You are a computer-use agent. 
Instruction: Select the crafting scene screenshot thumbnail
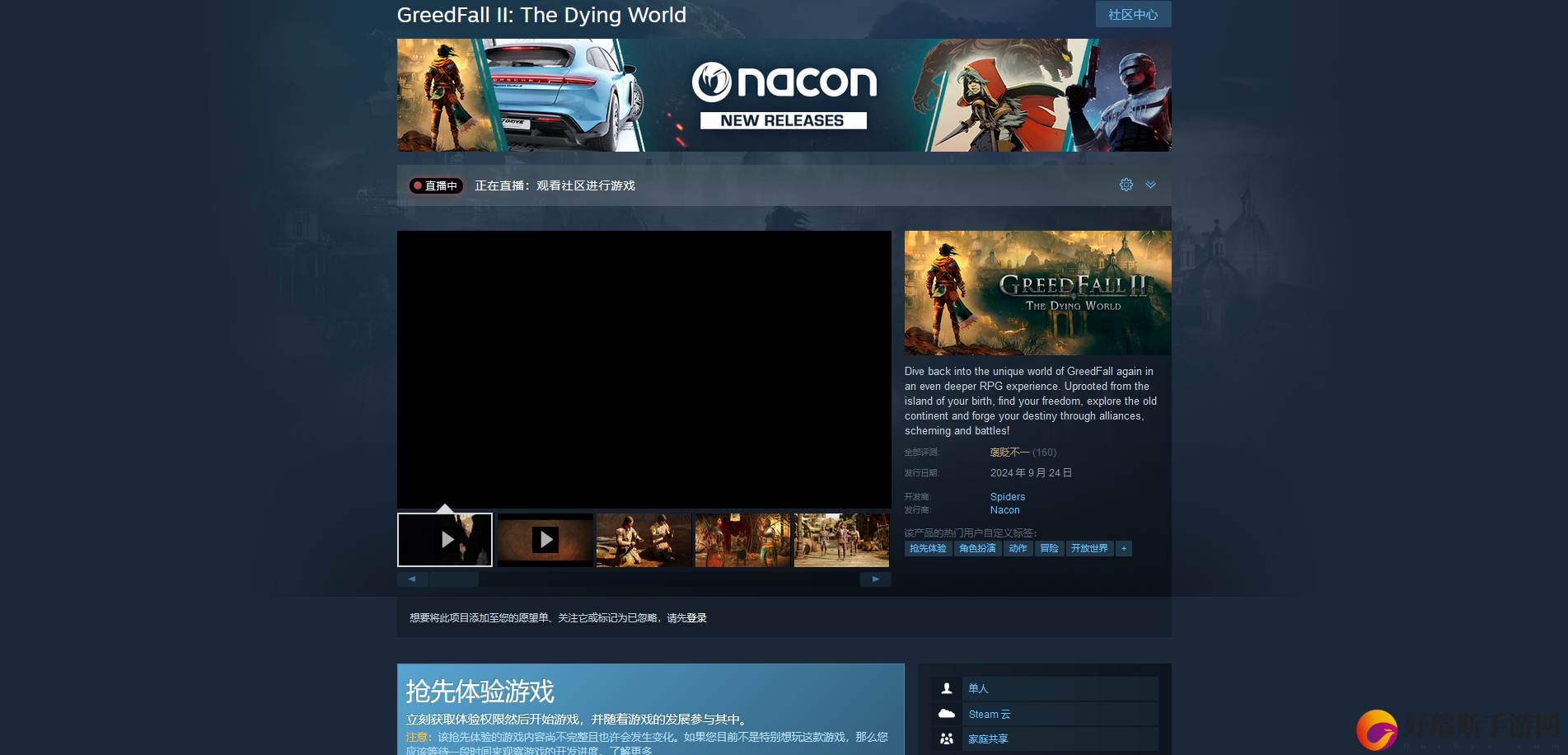pyautogui.click(x=644, y=540)
